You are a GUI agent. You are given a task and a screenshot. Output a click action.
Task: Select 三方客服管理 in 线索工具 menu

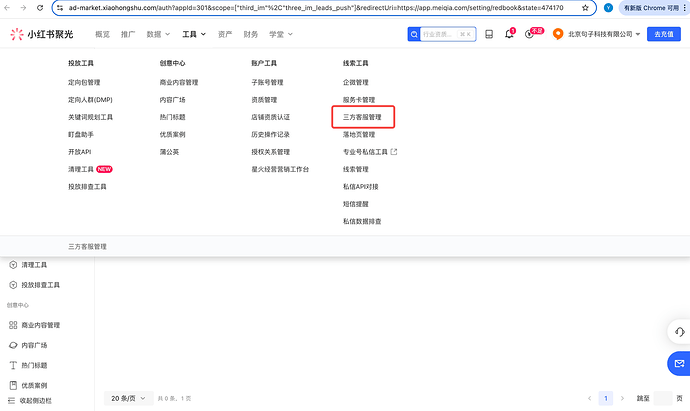362,117
